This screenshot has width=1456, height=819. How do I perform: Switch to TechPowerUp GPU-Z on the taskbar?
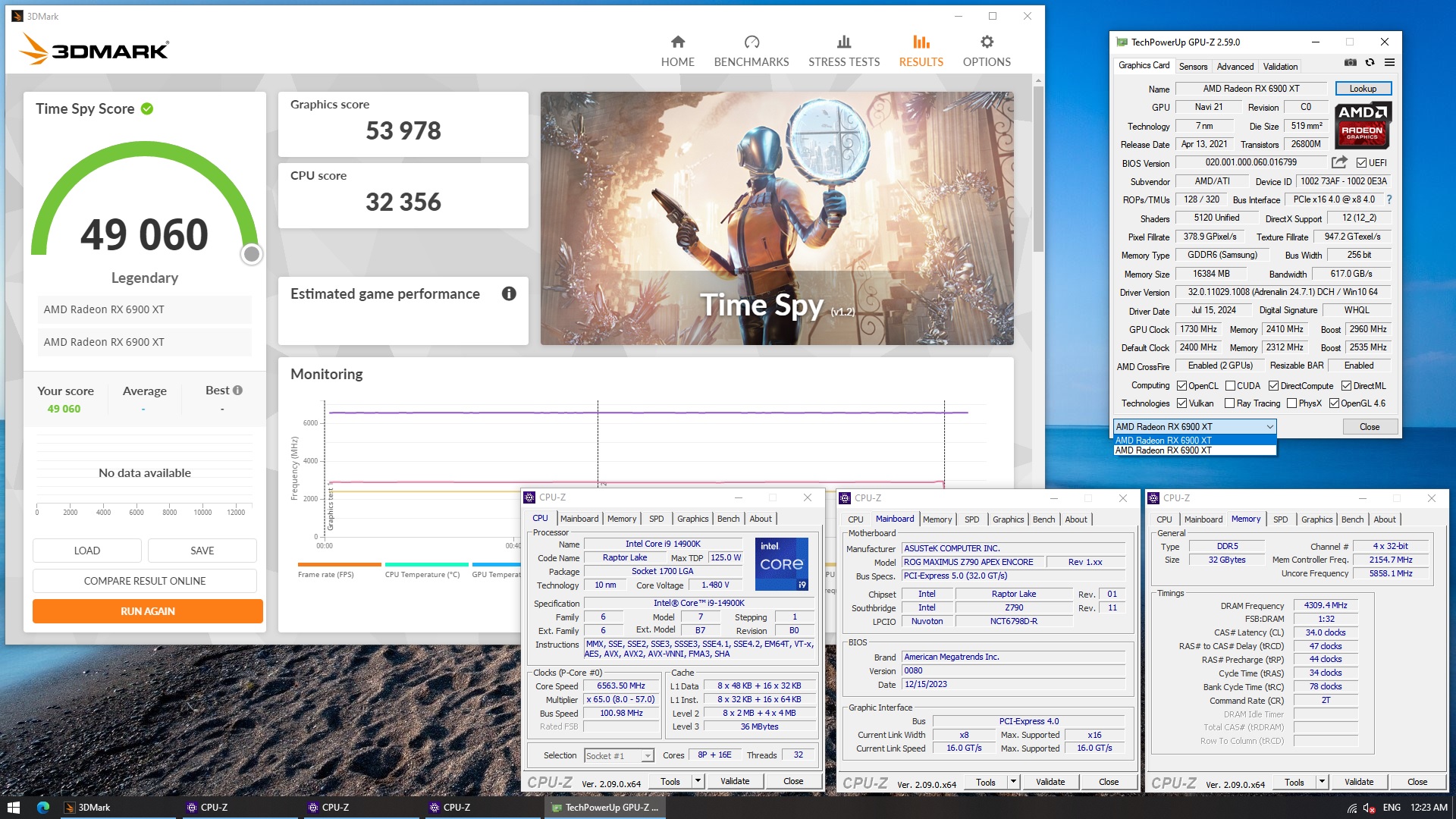click(604, 808)
